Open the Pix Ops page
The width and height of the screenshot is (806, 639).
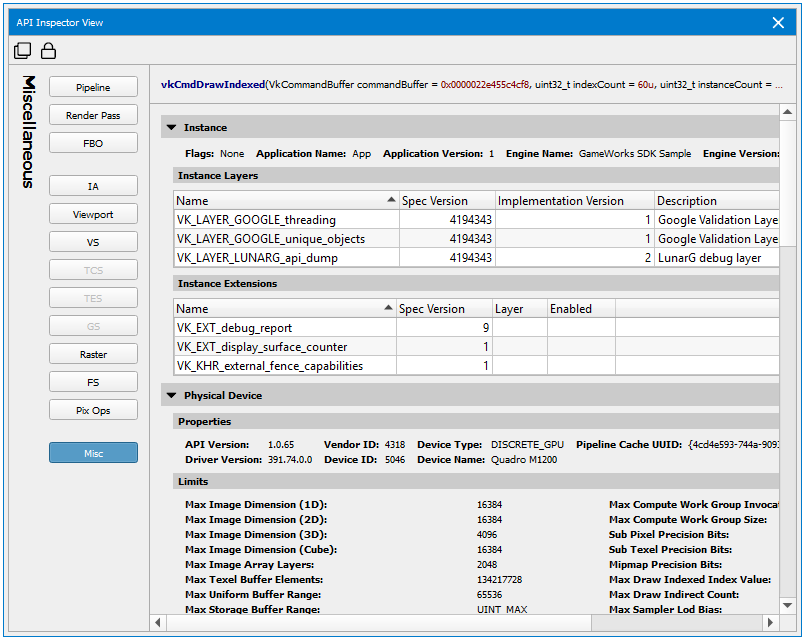click(93, 411)
